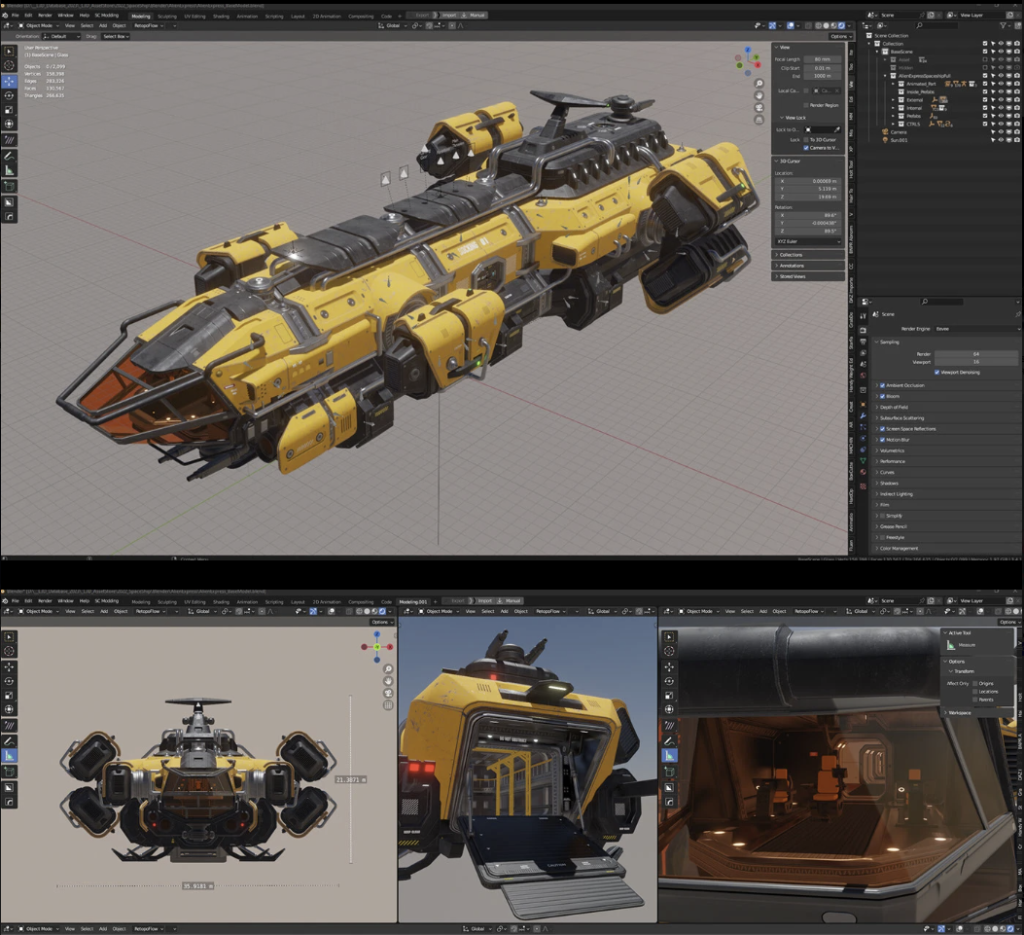Image resolution: width=1024 pixels, height=935 pixels.
Task: Open the Window menu
Action: 65,15
